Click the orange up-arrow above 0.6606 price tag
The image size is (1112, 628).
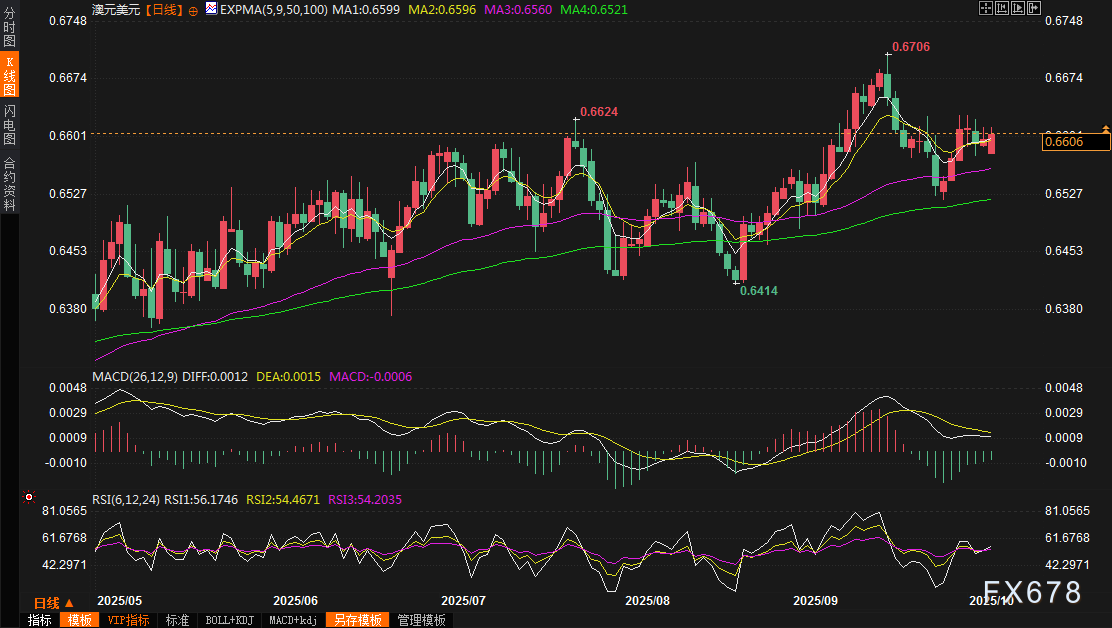point(1105,129)
